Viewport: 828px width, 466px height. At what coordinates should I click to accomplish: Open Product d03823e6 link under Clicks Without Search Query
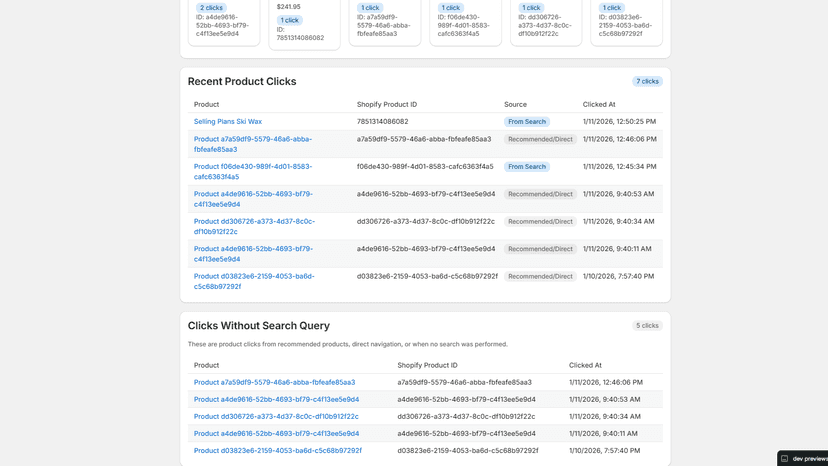pos(278,451)
